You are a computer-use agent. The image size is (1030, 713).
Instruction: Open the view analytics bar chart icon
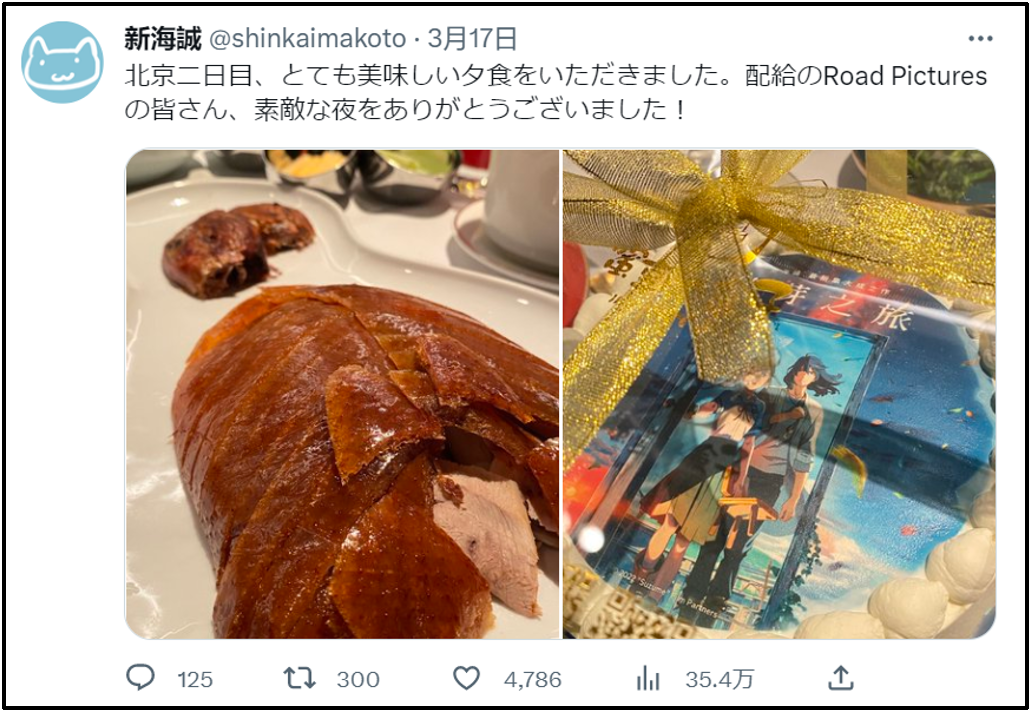[x=648, y=678]
